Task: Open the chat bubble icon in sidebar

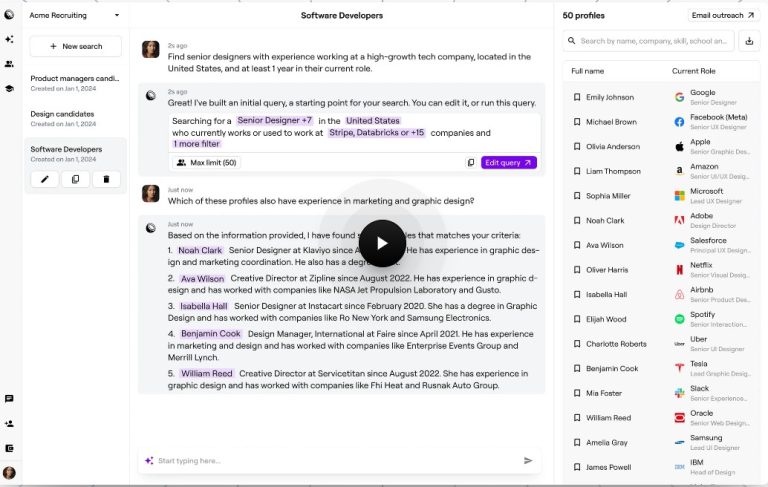Action: (9, 399)
